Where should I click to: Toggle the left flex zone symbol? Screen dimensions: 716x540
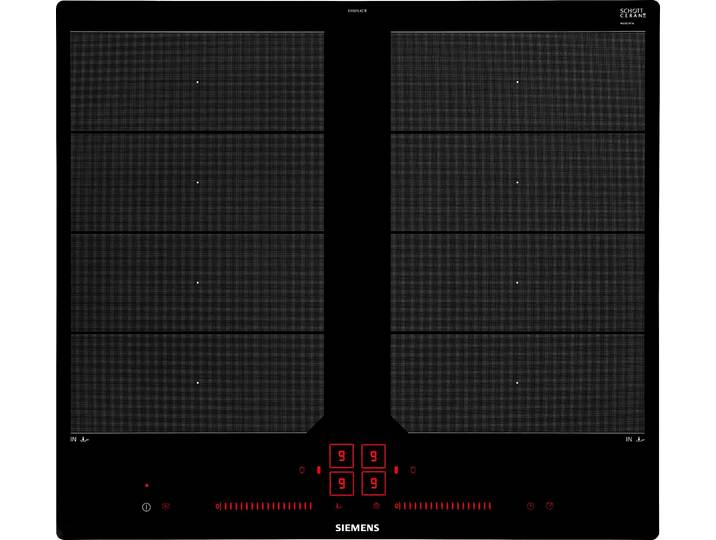coord(301,470)
